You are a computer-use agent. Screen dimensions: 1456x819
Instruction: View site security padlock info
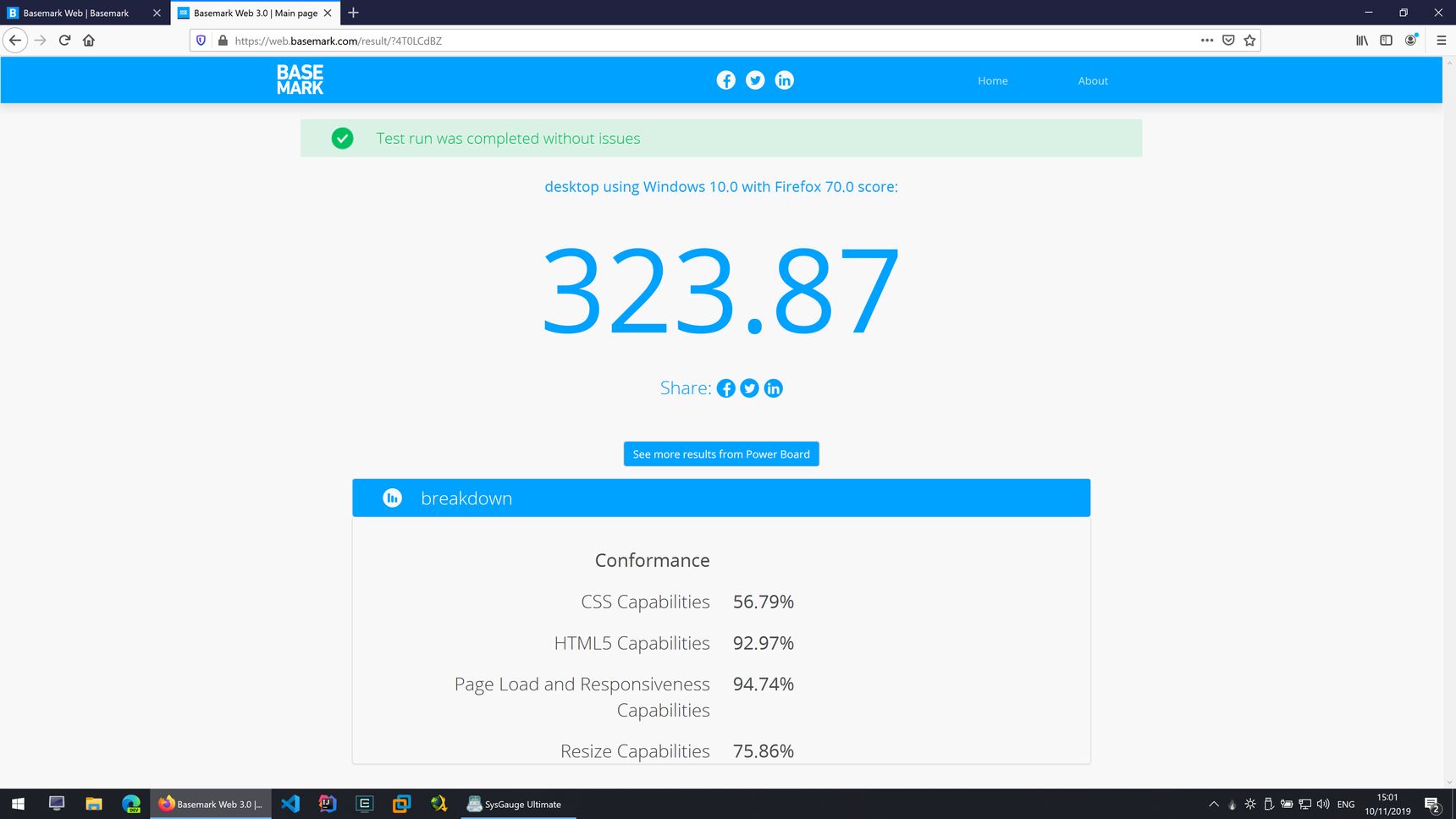(x=223, y=40)
